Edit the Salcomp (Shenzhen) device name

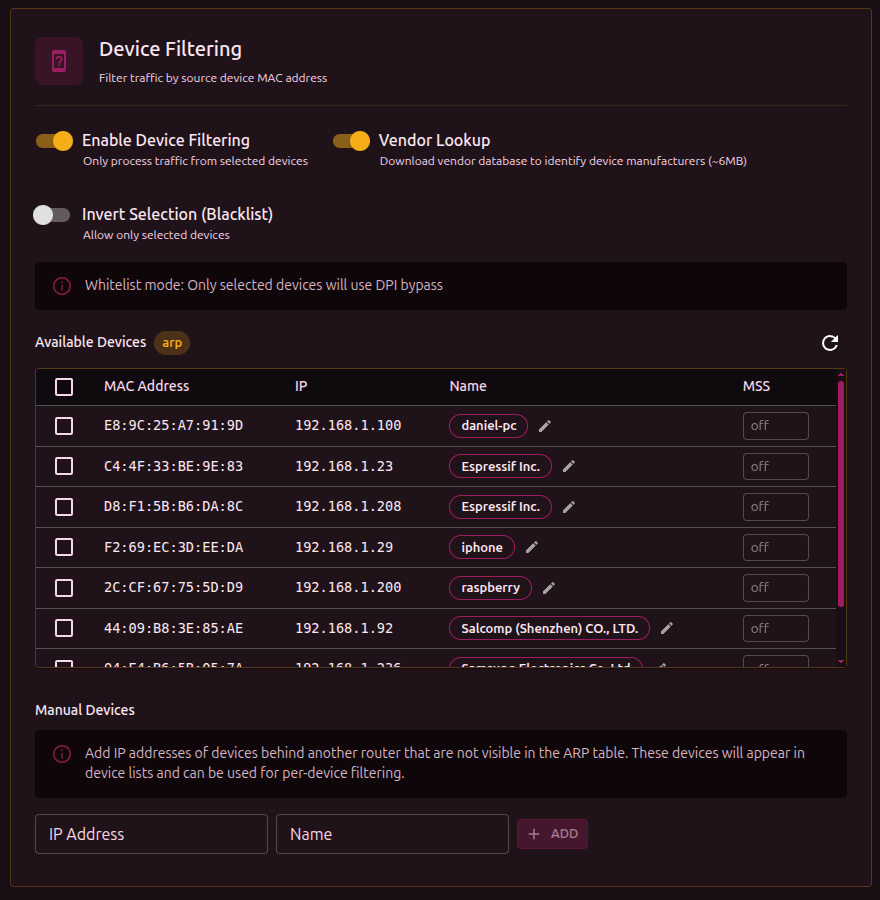pyautogui.click(x=667, y=628)
